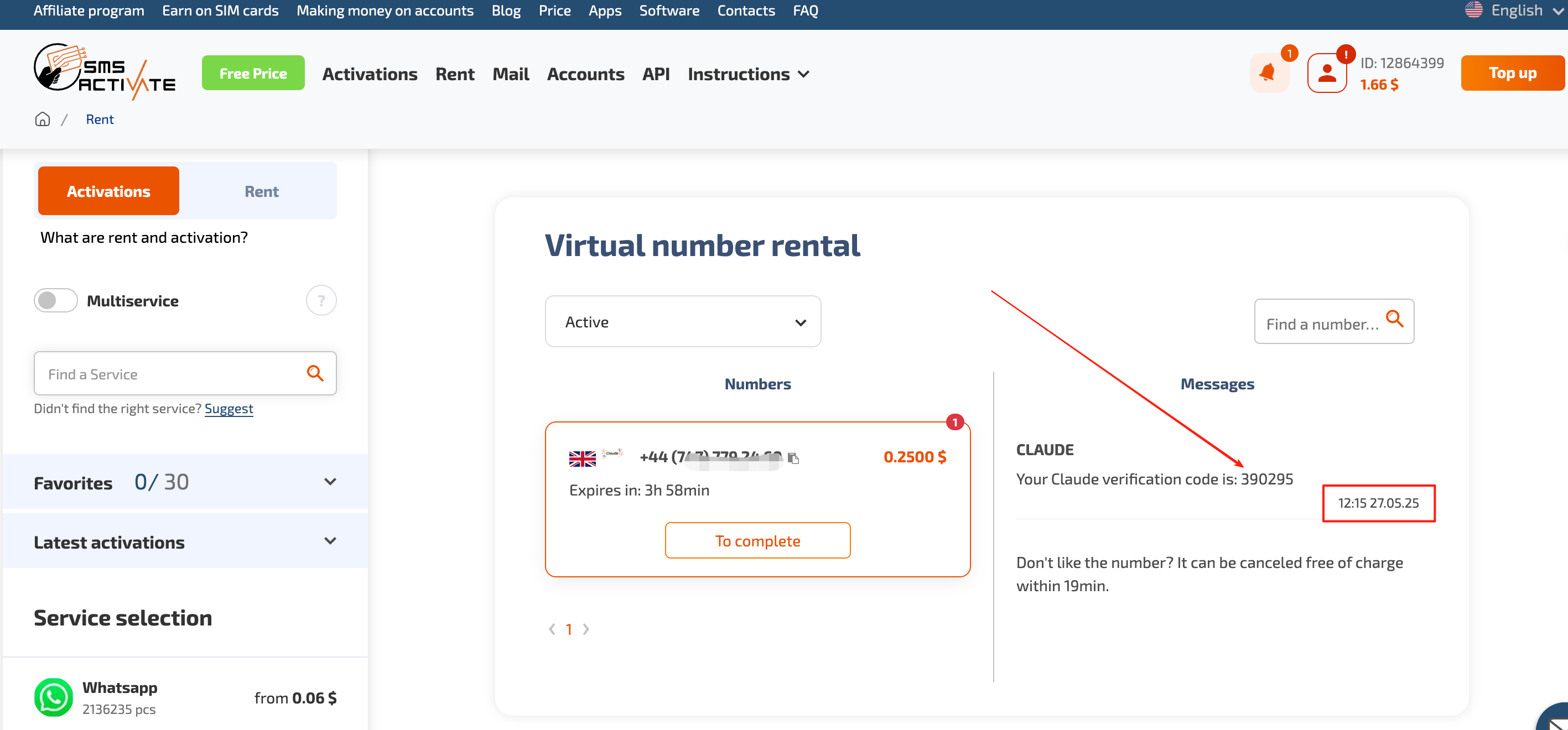Expand the Latest activations section
The width and height of the screenshot is (1568, 730).
[x=330, y=541]
